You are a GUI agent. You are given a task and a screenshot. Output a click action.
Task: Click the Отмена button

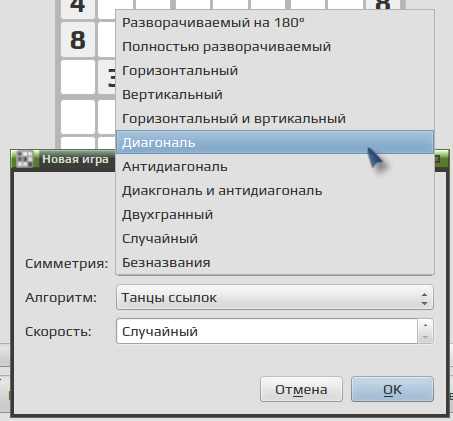coord(301,389)
